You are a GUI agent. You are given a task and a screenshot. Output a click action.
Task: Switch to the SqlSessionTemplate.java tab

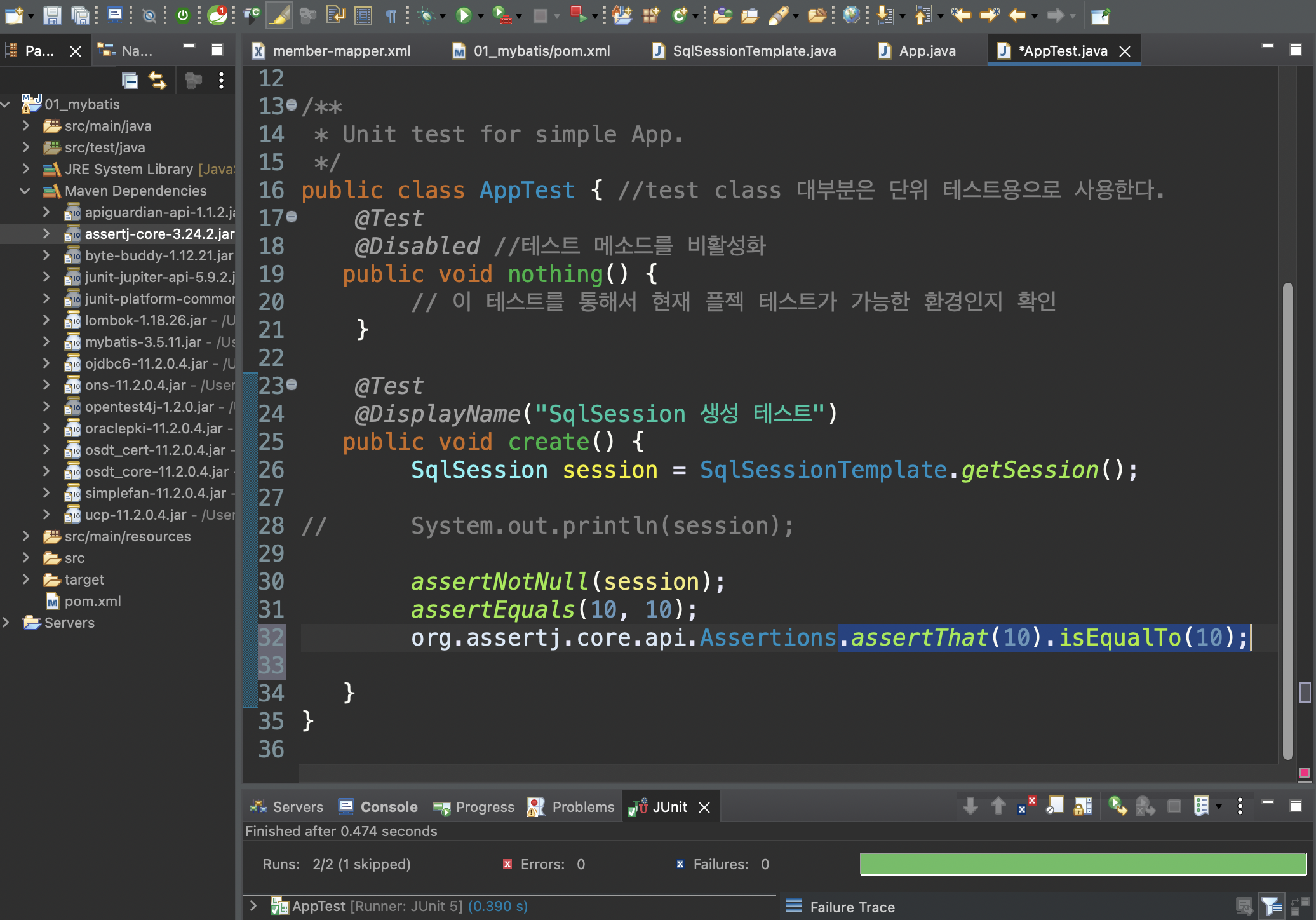(754, 51)
